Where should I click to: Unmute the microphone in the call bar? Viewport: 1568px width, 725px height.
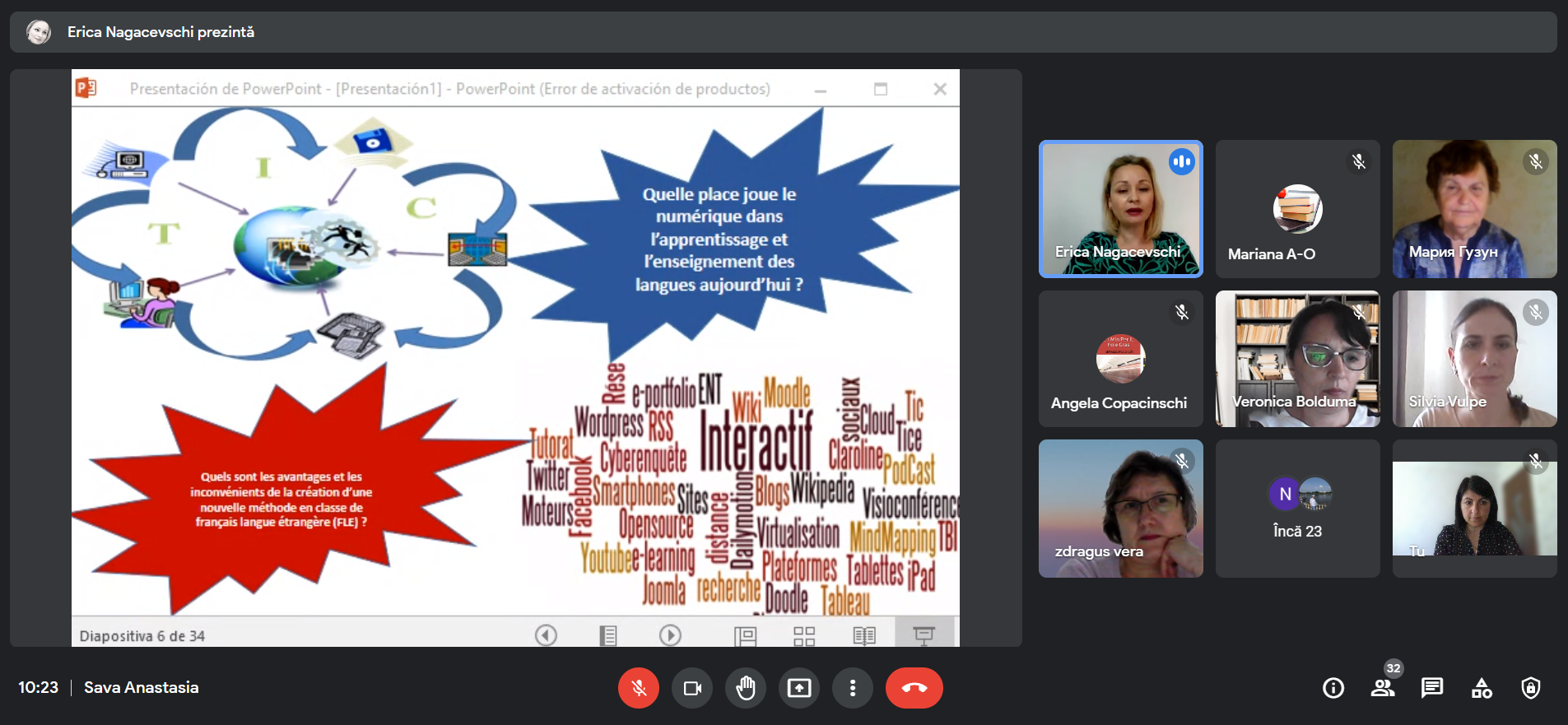639,688
